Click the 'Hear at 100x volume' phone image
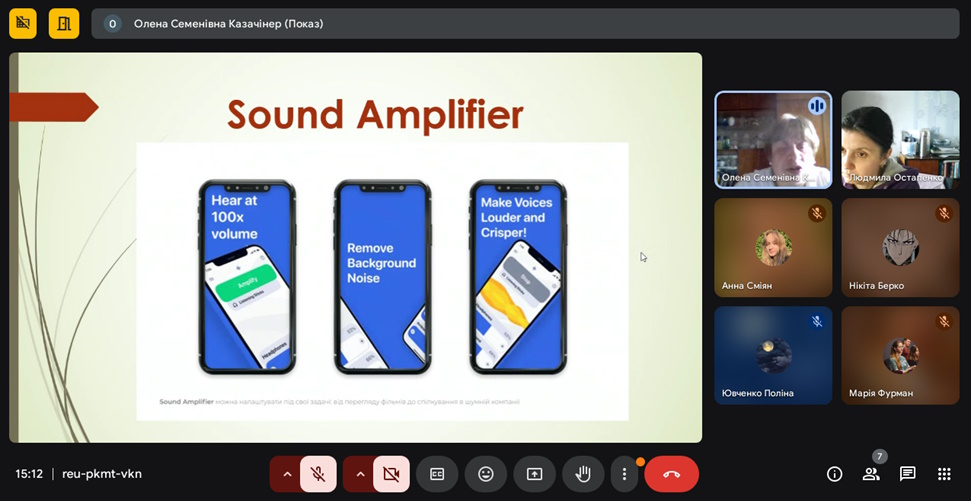 pyautogui.click(x=247, y=277)
